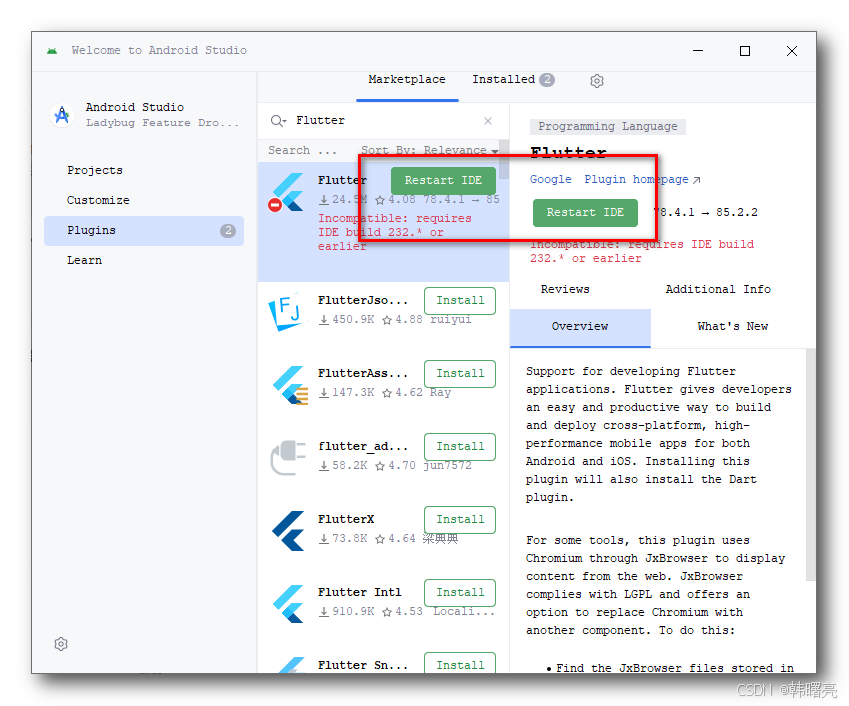The width and height of the screenshot is (849, 706).
Task: Click the Flutter Intl plugin icon
Action: pyautogui.click(x=288, y=604)
